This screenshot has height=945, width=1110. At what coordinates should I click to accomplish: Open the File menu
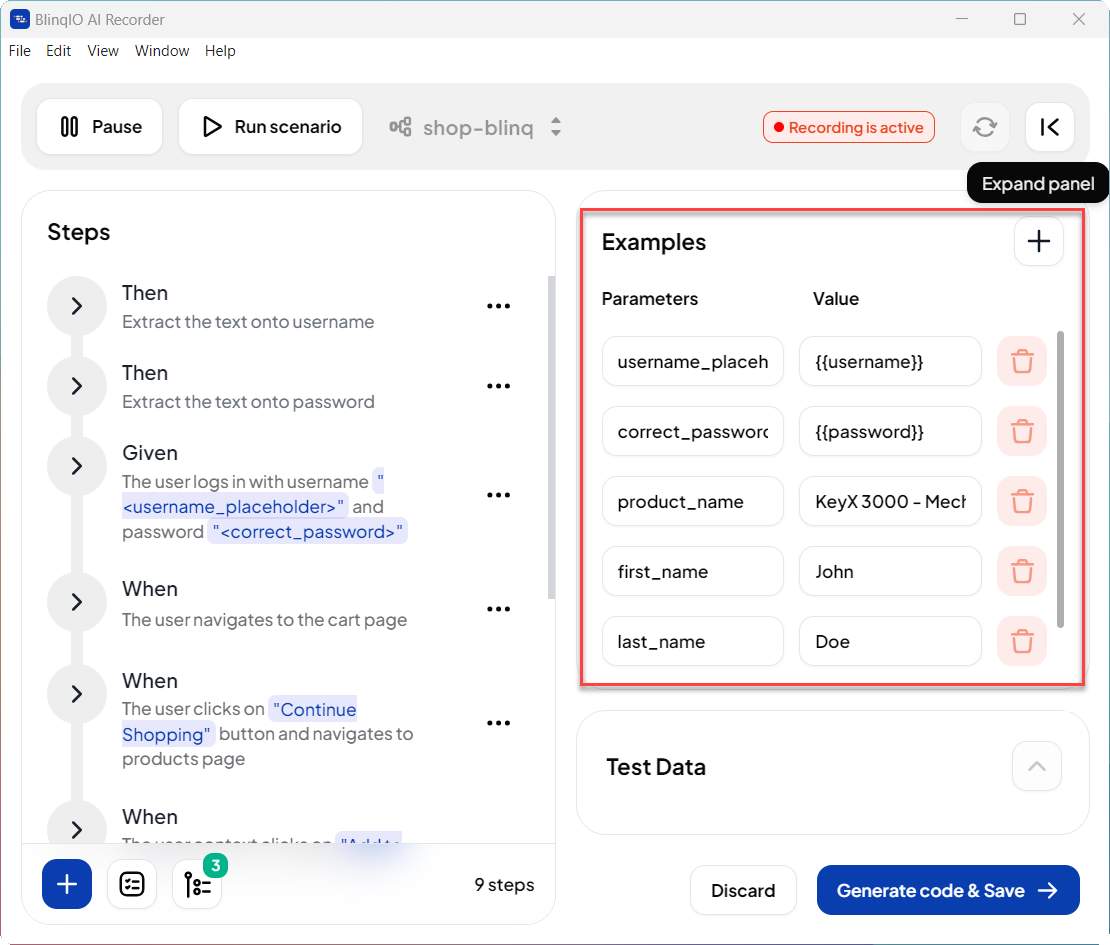tap(20, 51)
